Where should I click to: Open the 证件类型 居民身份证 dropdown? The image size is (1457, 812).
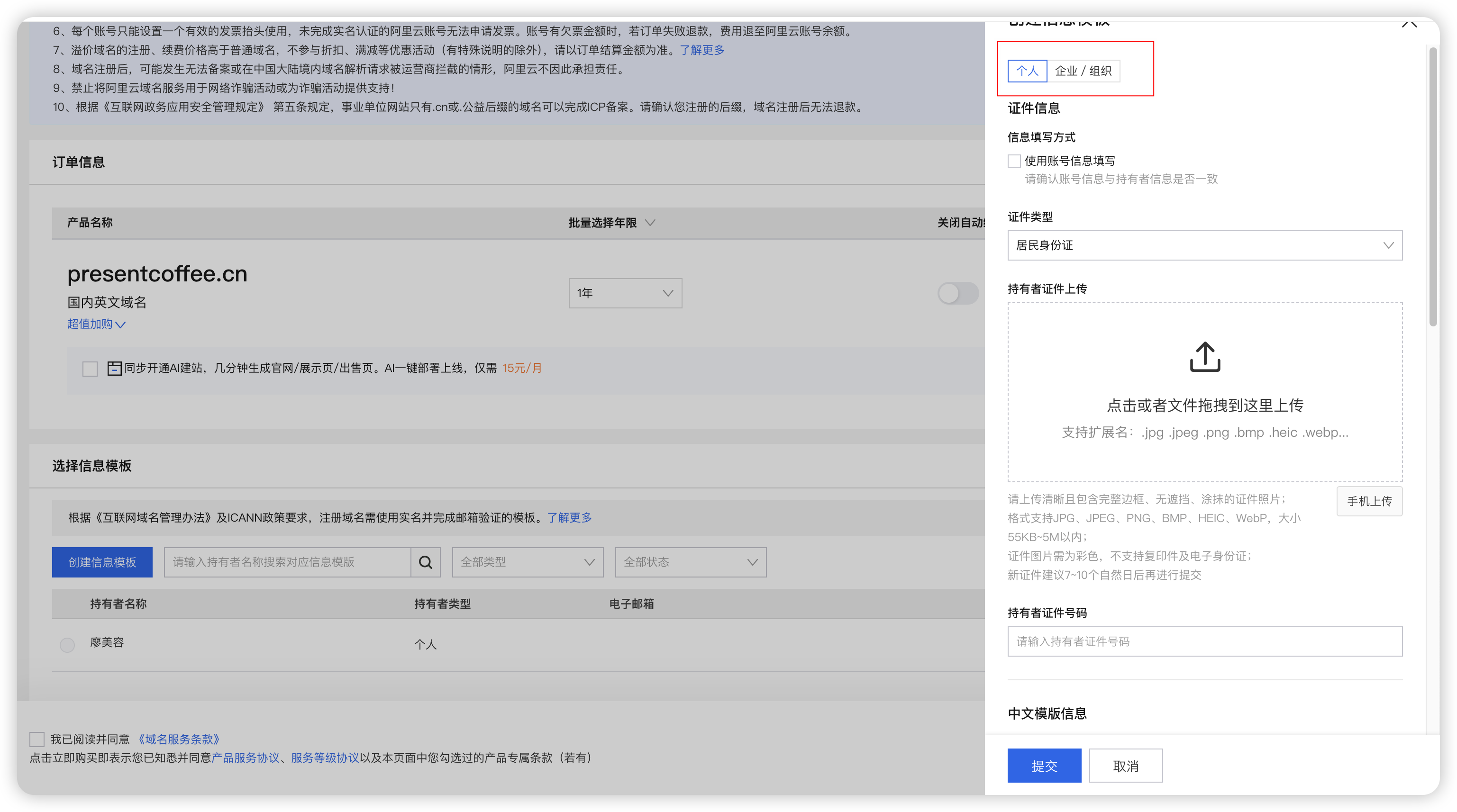click(1205, 245)
